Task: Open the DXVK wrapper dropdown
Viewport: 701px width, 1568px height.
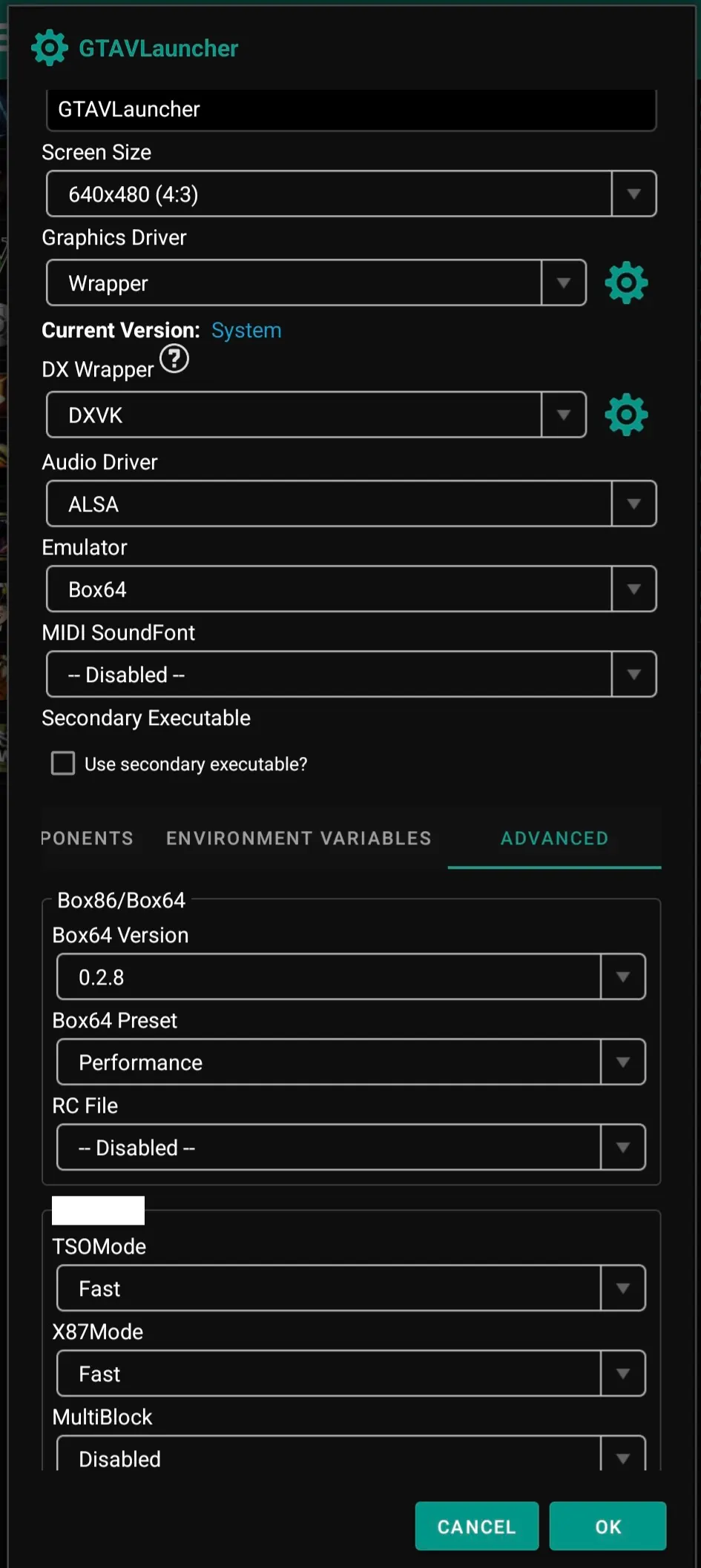Action: 316,414
